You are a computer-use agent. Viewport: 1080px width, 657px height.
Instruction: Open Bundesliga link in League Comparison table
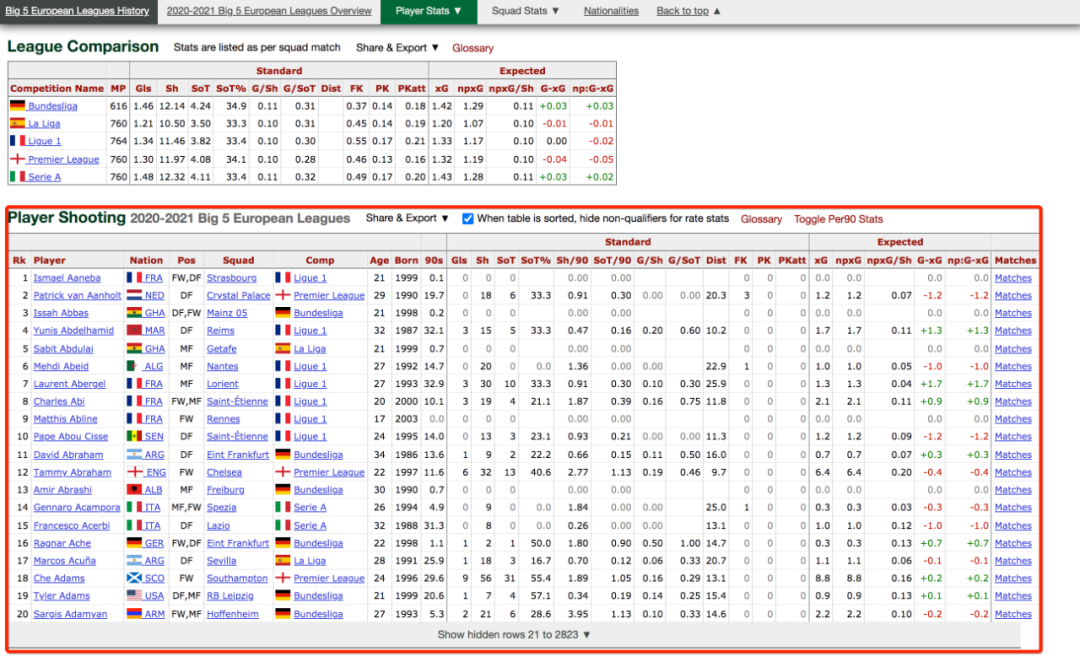point(52,106)
